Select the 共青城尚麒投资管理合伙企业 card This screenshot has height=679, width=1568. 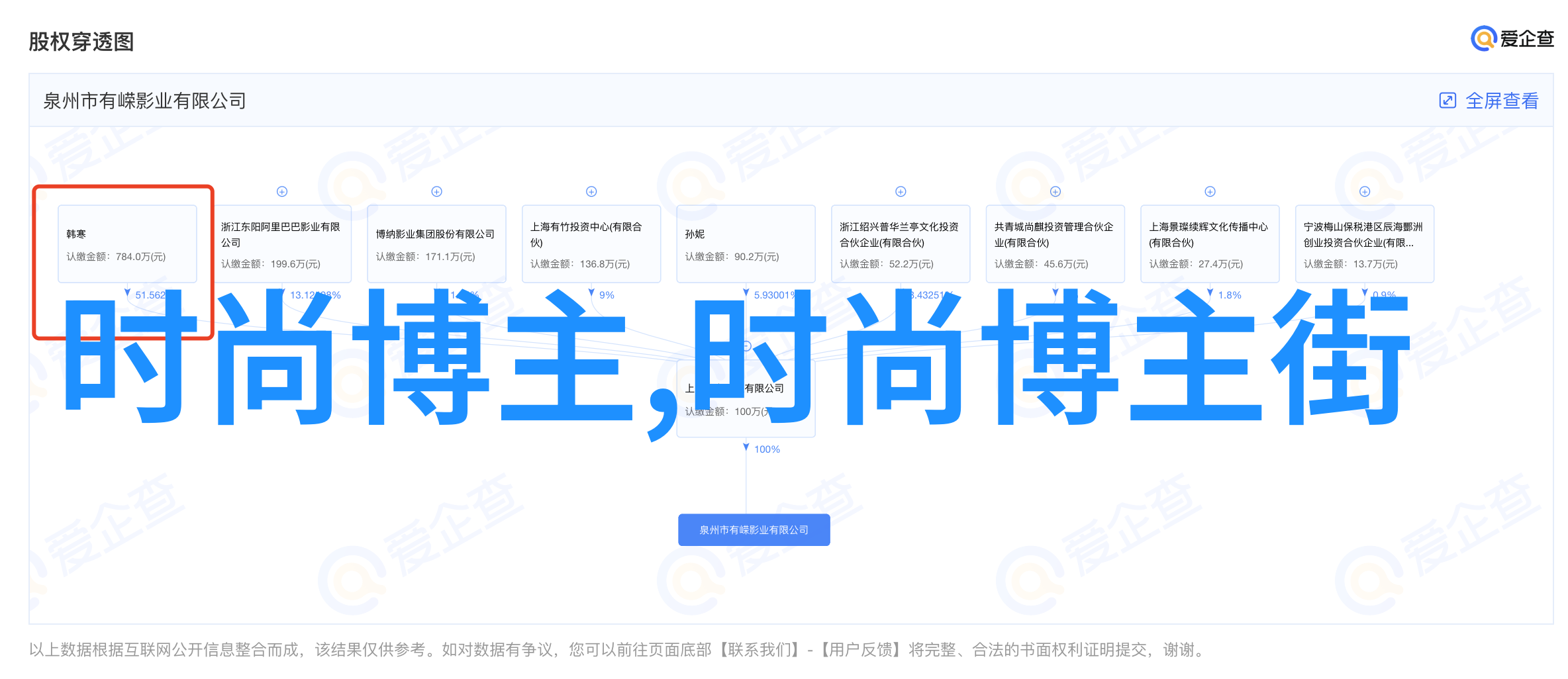click(1055, 244)
